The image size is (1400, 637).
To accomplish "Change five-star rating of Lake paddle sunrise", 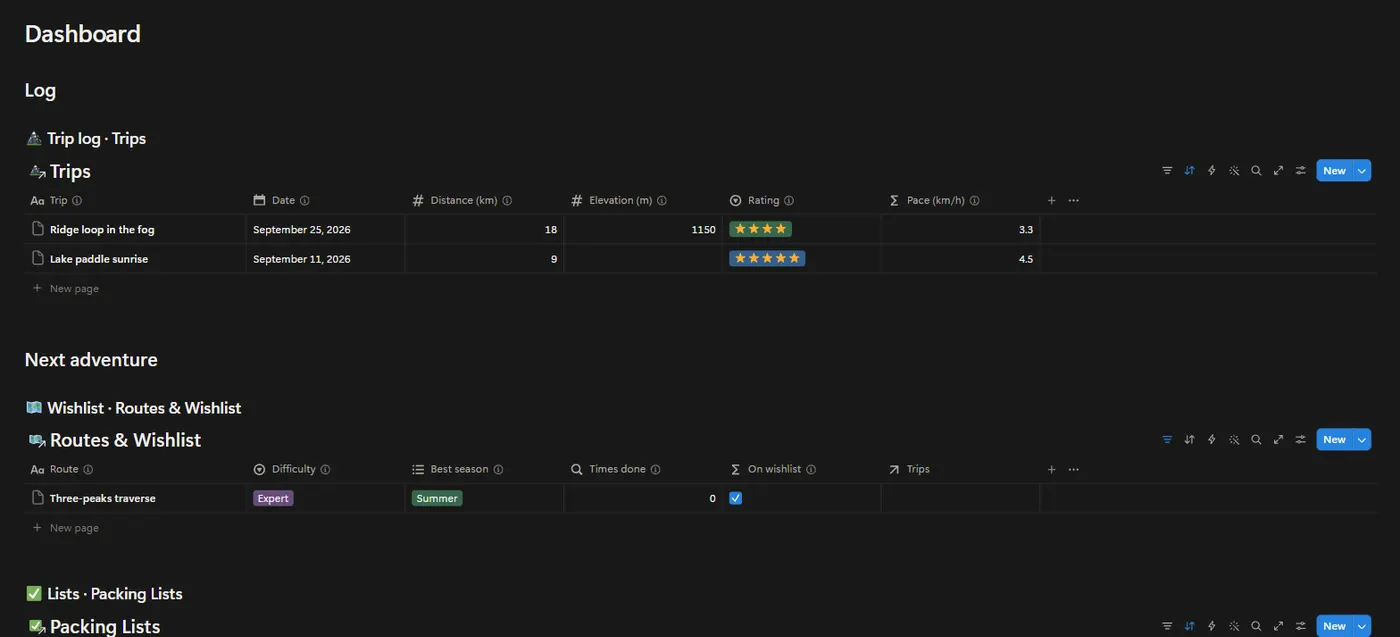I will tap(767, 259).
